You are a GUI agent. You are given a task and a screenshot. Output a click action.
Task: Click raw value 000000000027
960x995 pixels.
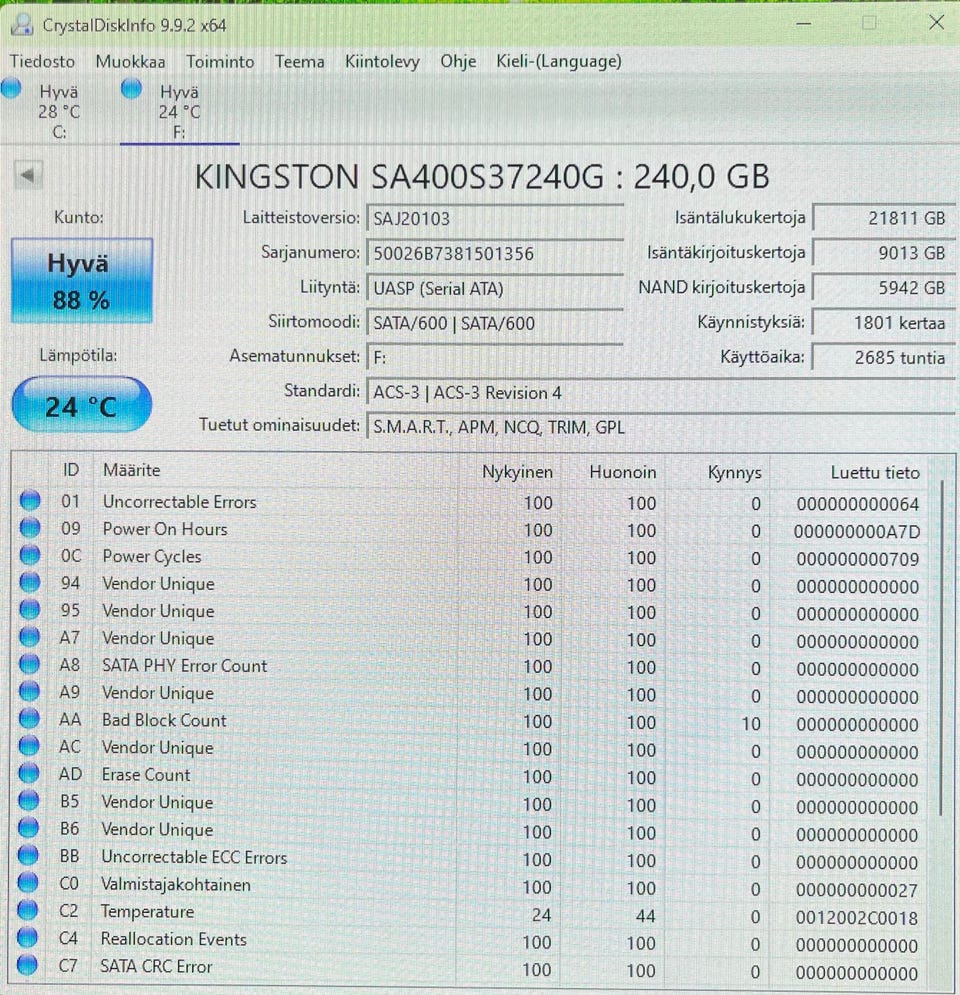857,890
